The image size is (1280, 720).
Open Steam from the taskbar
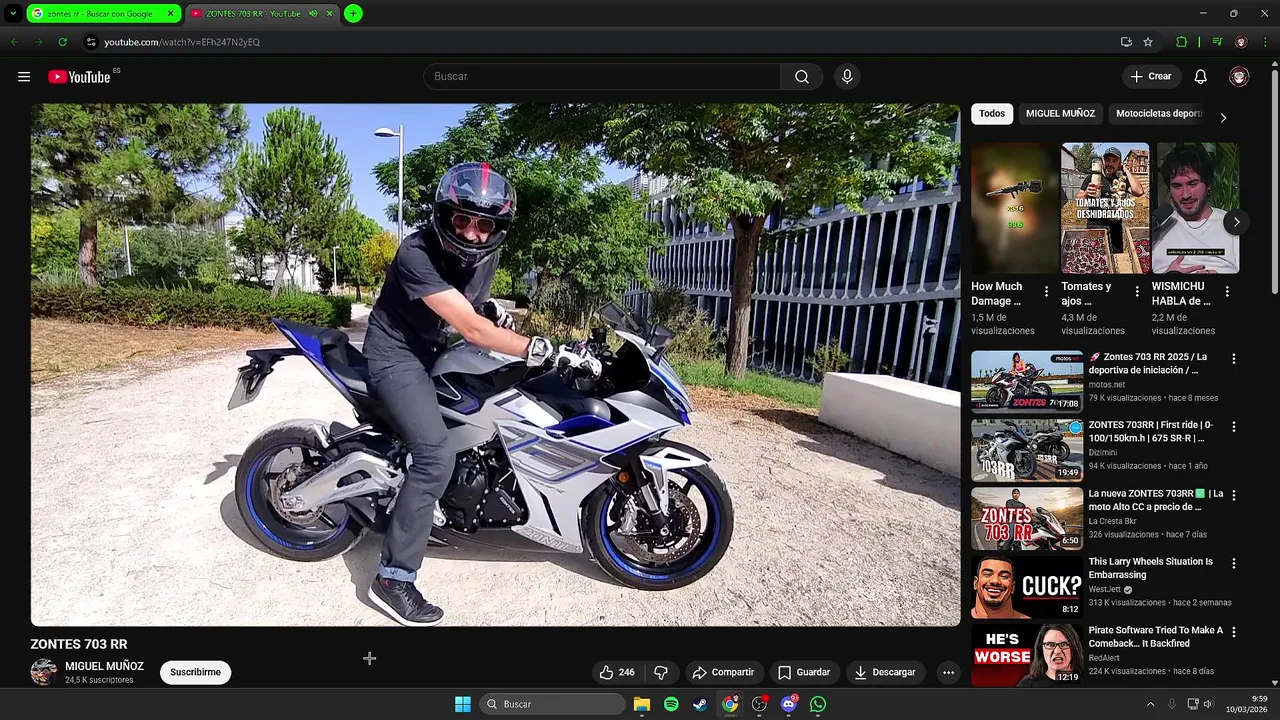(x=700, y=704)
